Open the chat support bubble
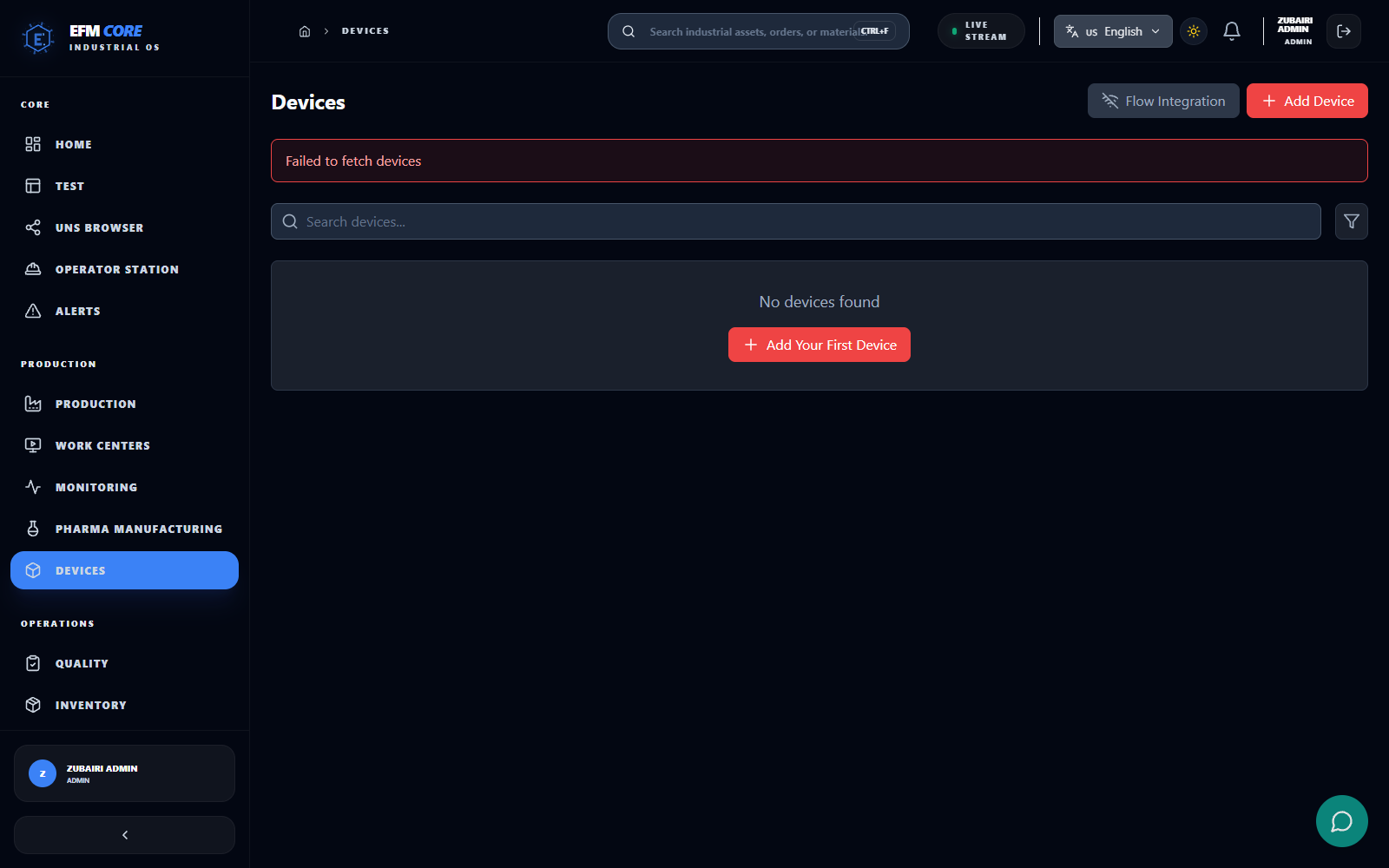This screenshot has height=868, width=1389. click(1341, 820)
